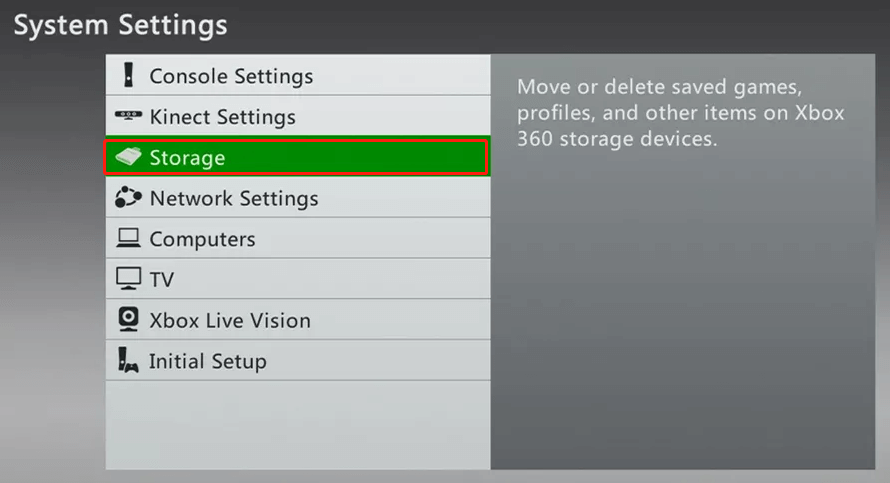The image size is (890, 483).
Task: Go to the Computers label
Action: pyautogui.click(x=203, y=240)
